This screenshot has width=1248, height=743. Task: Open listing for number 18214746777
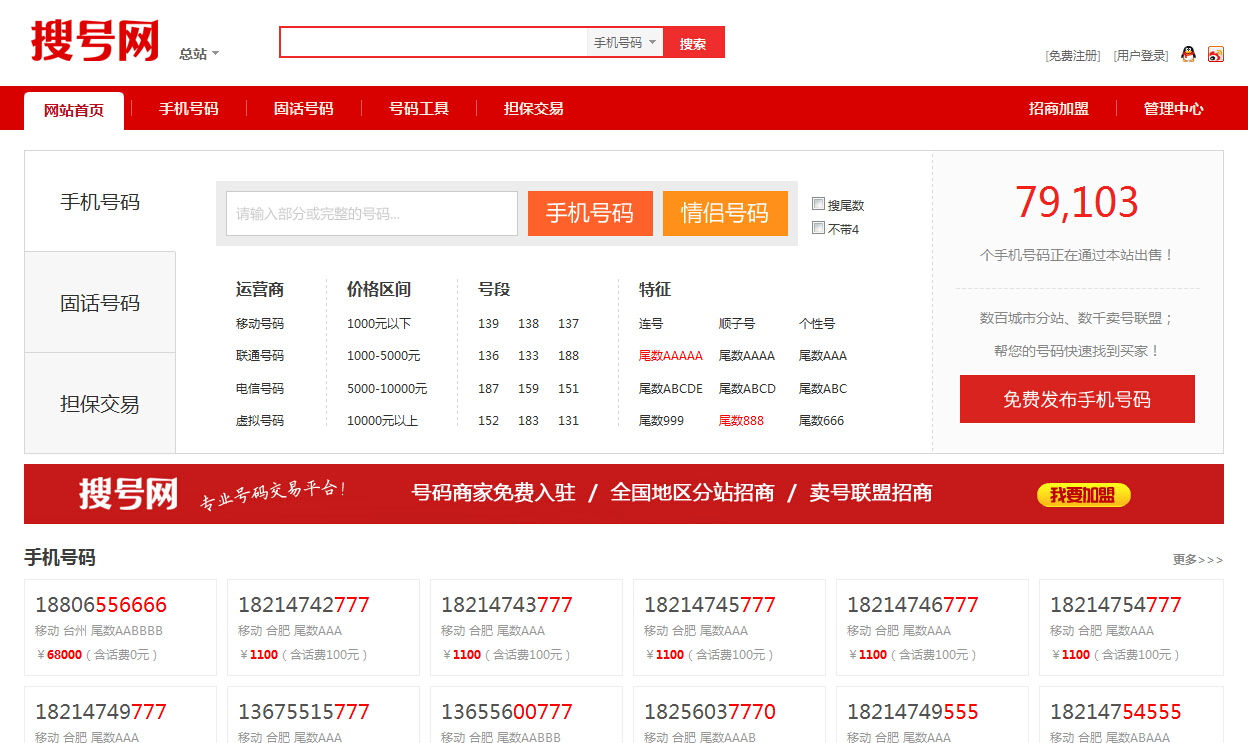[913, 605]
